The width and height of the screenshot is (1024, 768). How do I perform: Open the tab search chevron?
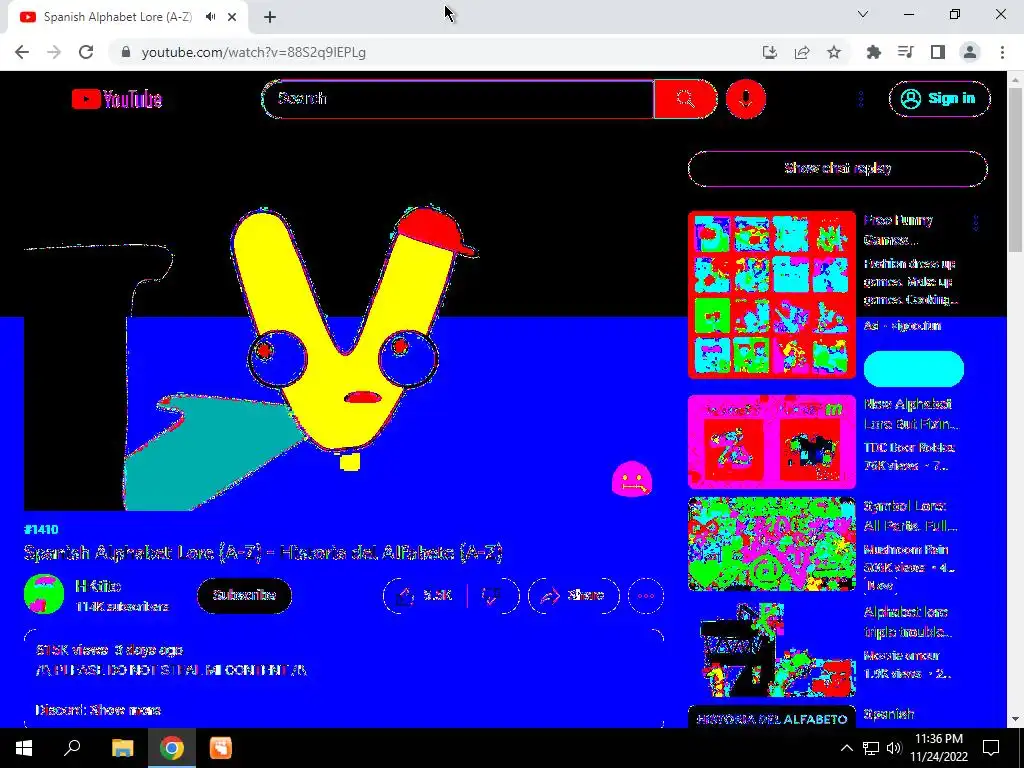click(863, 14)
